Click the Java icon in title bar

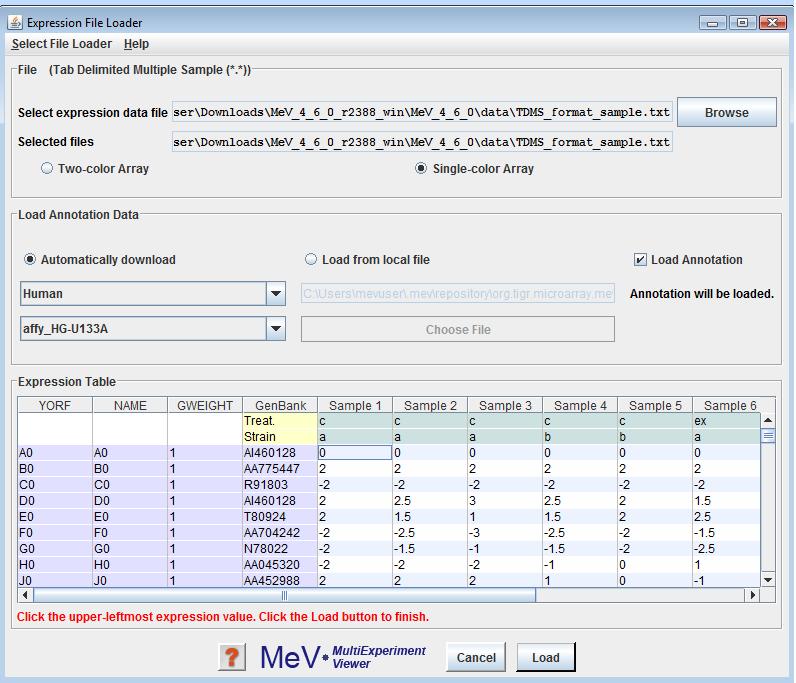(15, 22)
